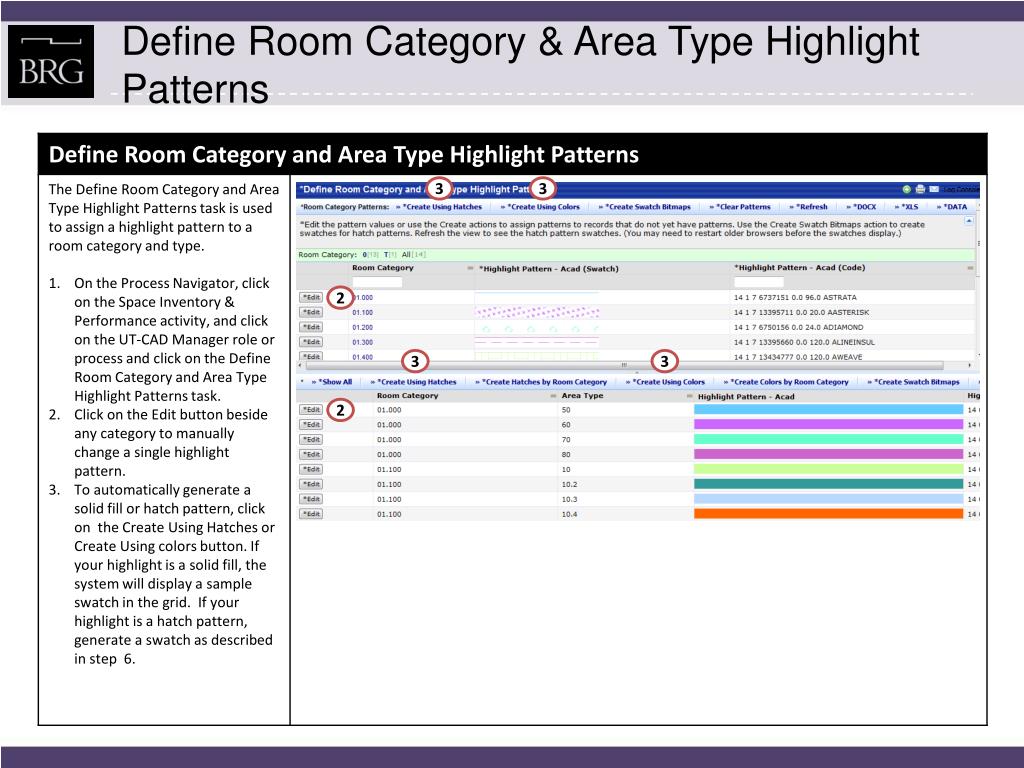
Task: Click Highlight Pattern Code filter input
Action: tap(758, 282)
